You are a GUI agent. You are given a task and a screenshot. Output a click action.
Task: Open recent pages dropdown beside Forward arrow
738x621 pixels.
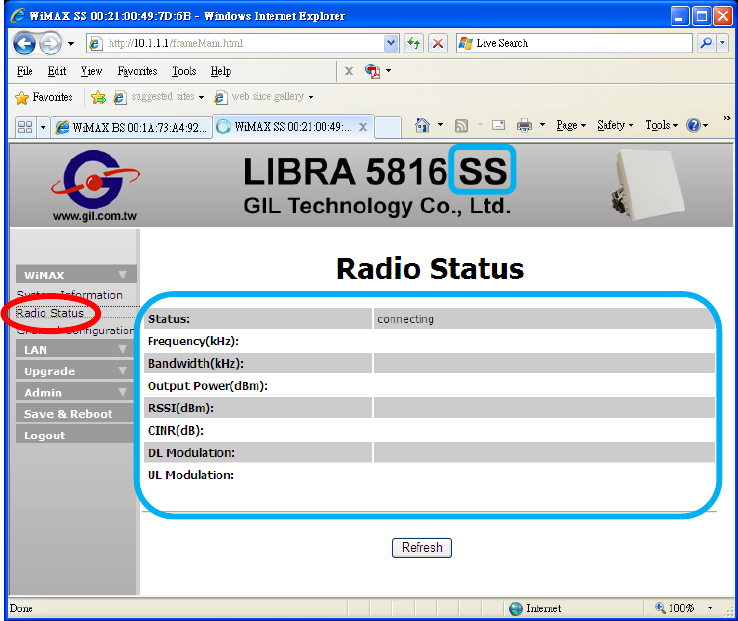[x=71, y=44]
